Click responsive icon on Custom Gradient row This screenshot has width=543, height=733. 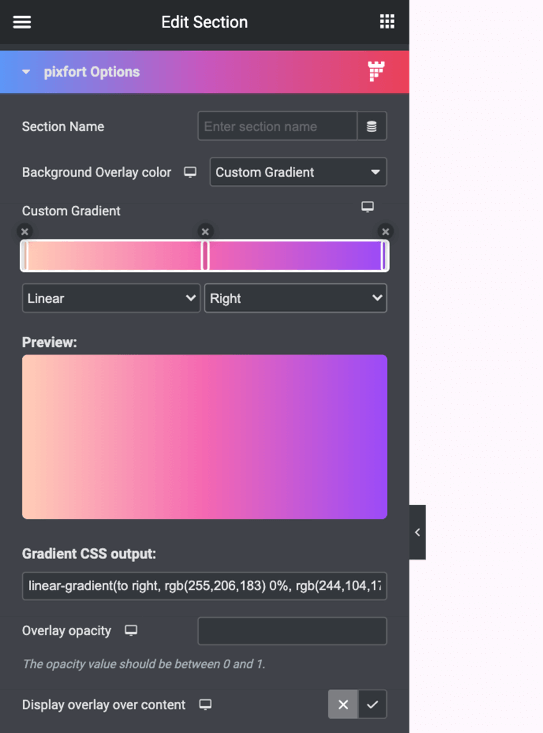(368, 207)
